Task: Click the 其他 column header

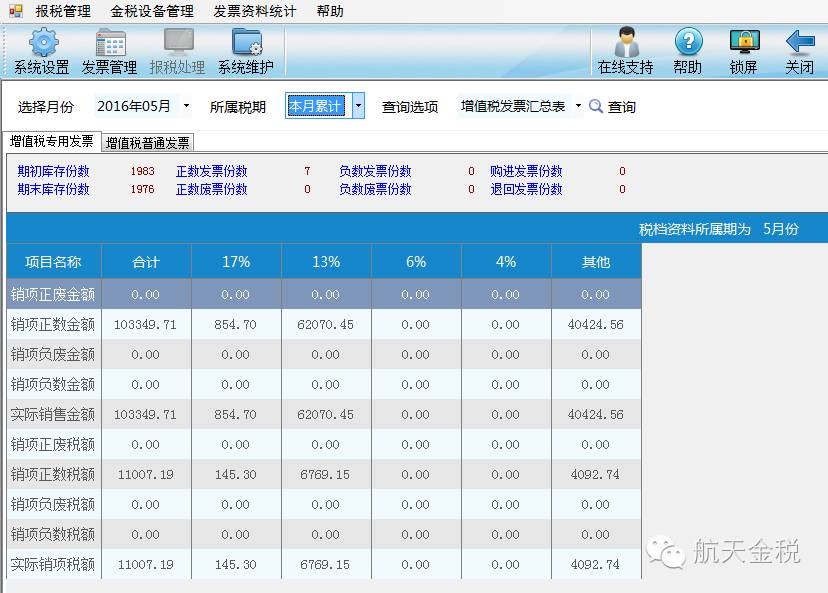Action: (596, 261)
